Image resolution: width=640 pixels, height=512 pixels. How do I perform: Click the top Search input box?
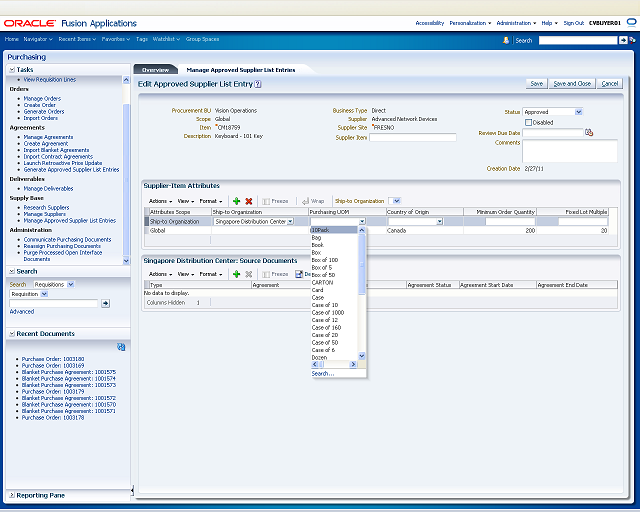[578, 40]
